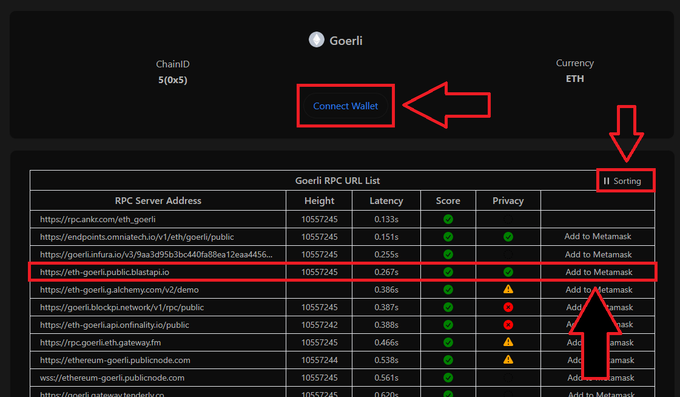The height and width of the screenshot is (397, 680).
Task: Click the green privacy check for blastapi
Action: tap(508, 272)
